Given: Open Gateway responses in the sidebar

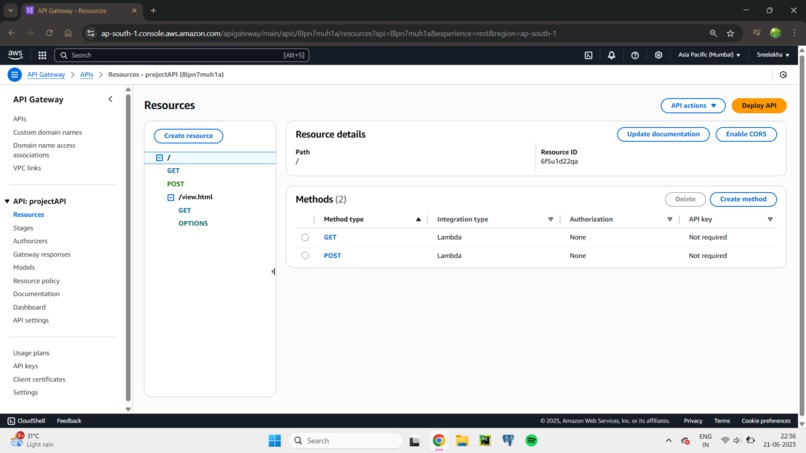Looking at the screenshot, I should click(42, 255).
